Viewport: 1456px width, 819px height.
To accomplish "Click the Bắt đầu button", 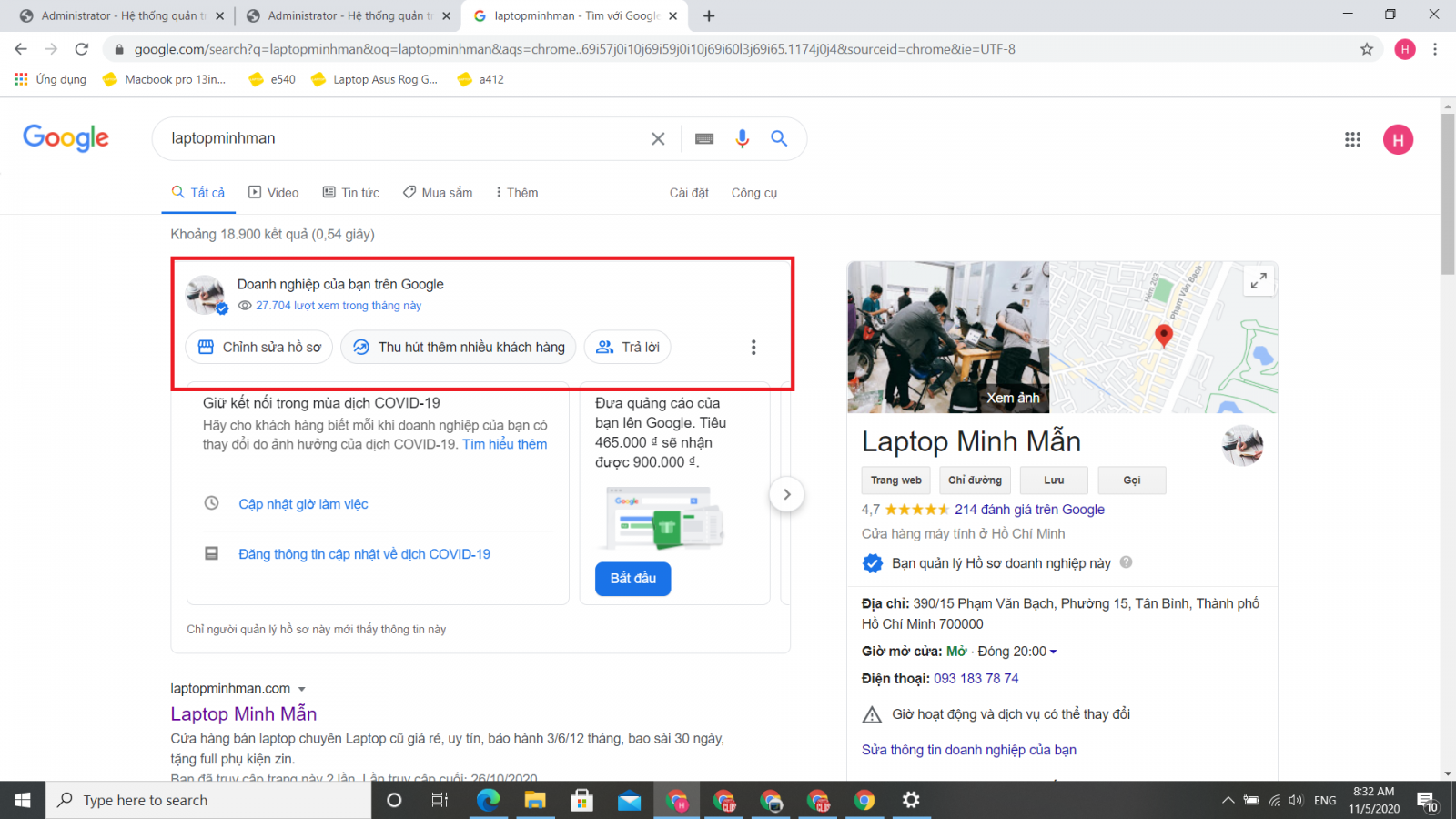I will click(633, 579).
